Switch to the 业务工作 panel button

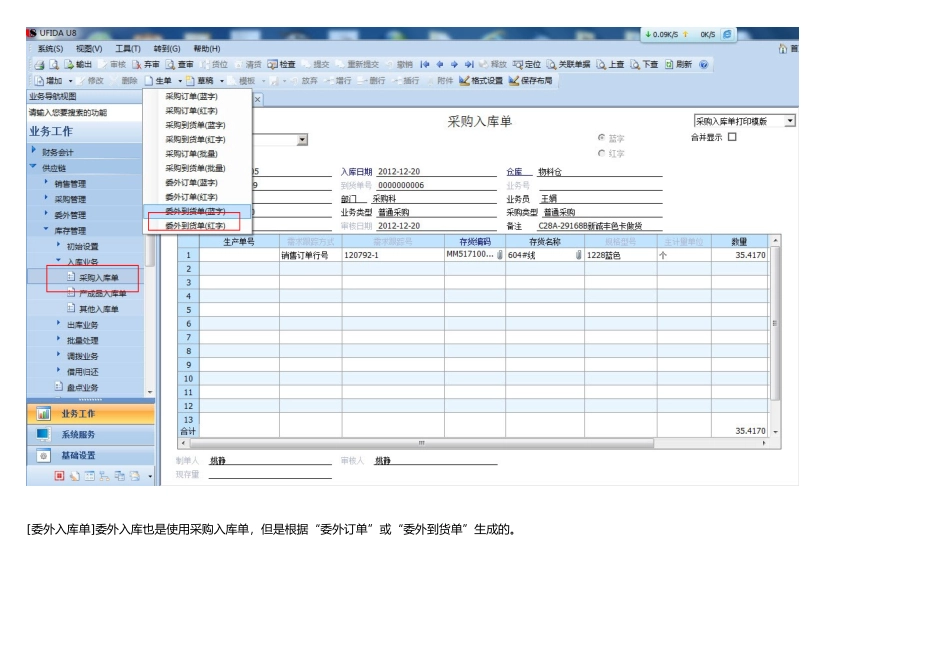point(90,414)
